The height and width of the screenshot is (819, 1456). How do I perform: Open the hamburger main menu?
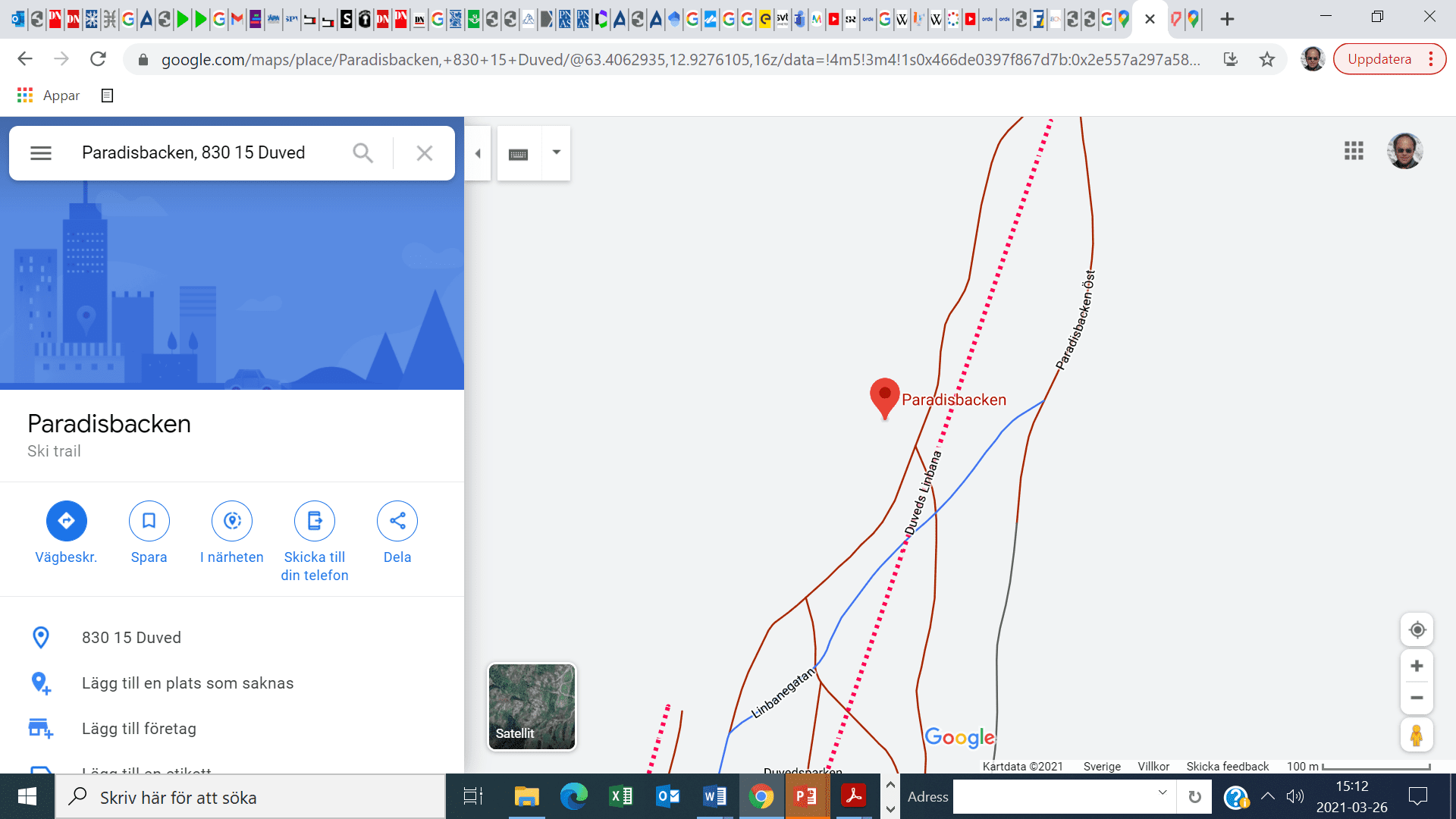click(x=41, y=153)
